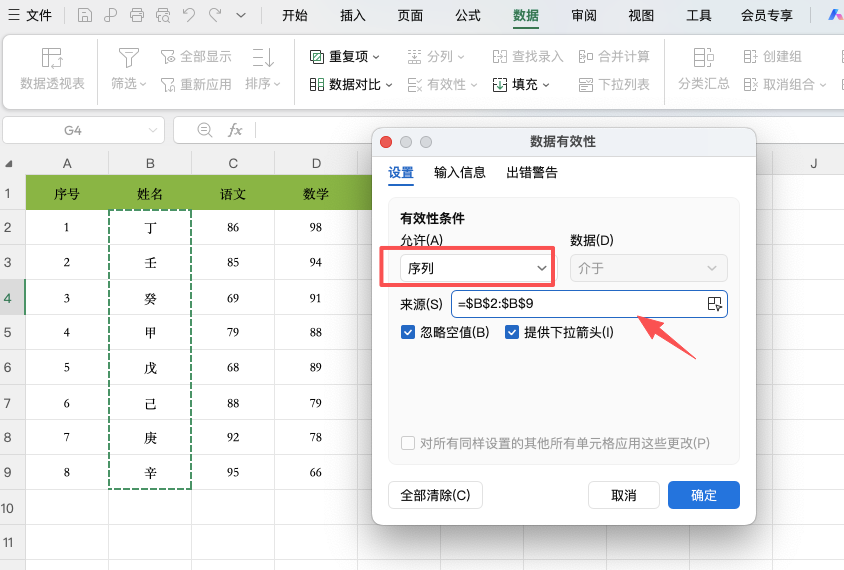Click the save icon in quick toolbar
This screenshot has height=570, width=844.
click(x=85, y=16)
